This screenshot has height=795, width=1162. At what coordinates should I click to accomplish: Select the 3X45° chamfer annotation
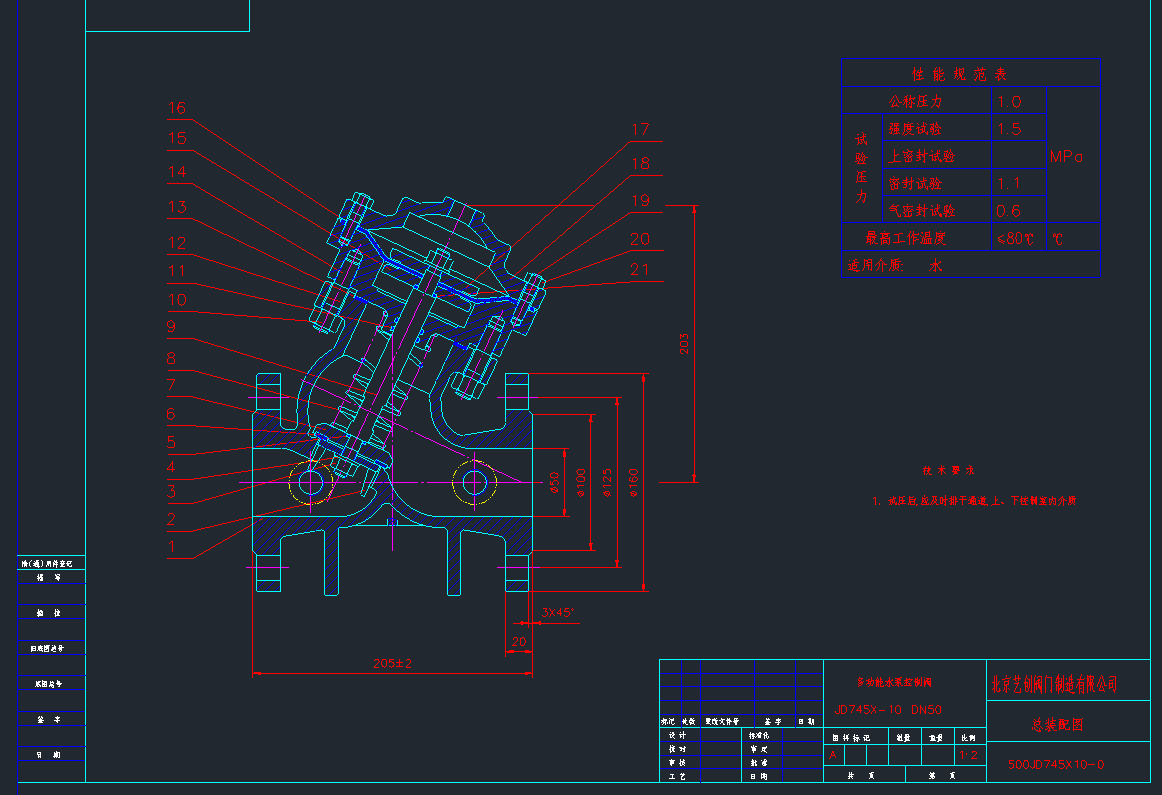pos(557,612)
